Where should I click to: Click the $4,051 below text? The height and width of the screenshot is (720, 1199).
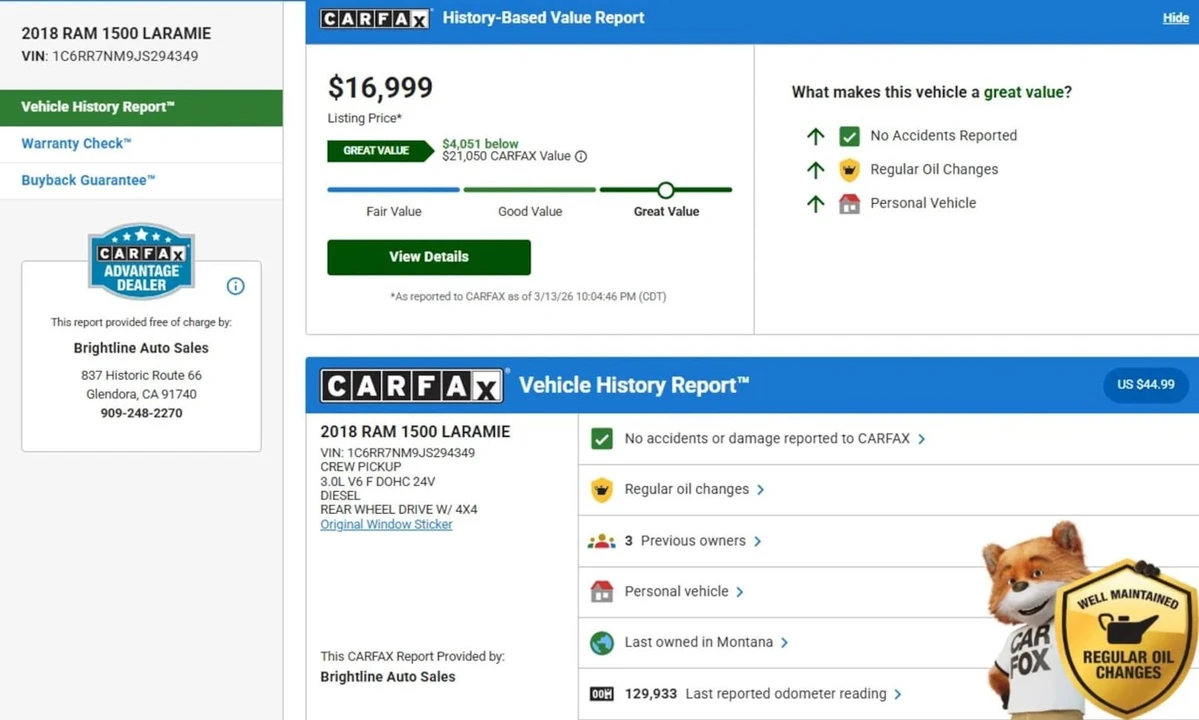pyautogui.click(x=480, y=144)
